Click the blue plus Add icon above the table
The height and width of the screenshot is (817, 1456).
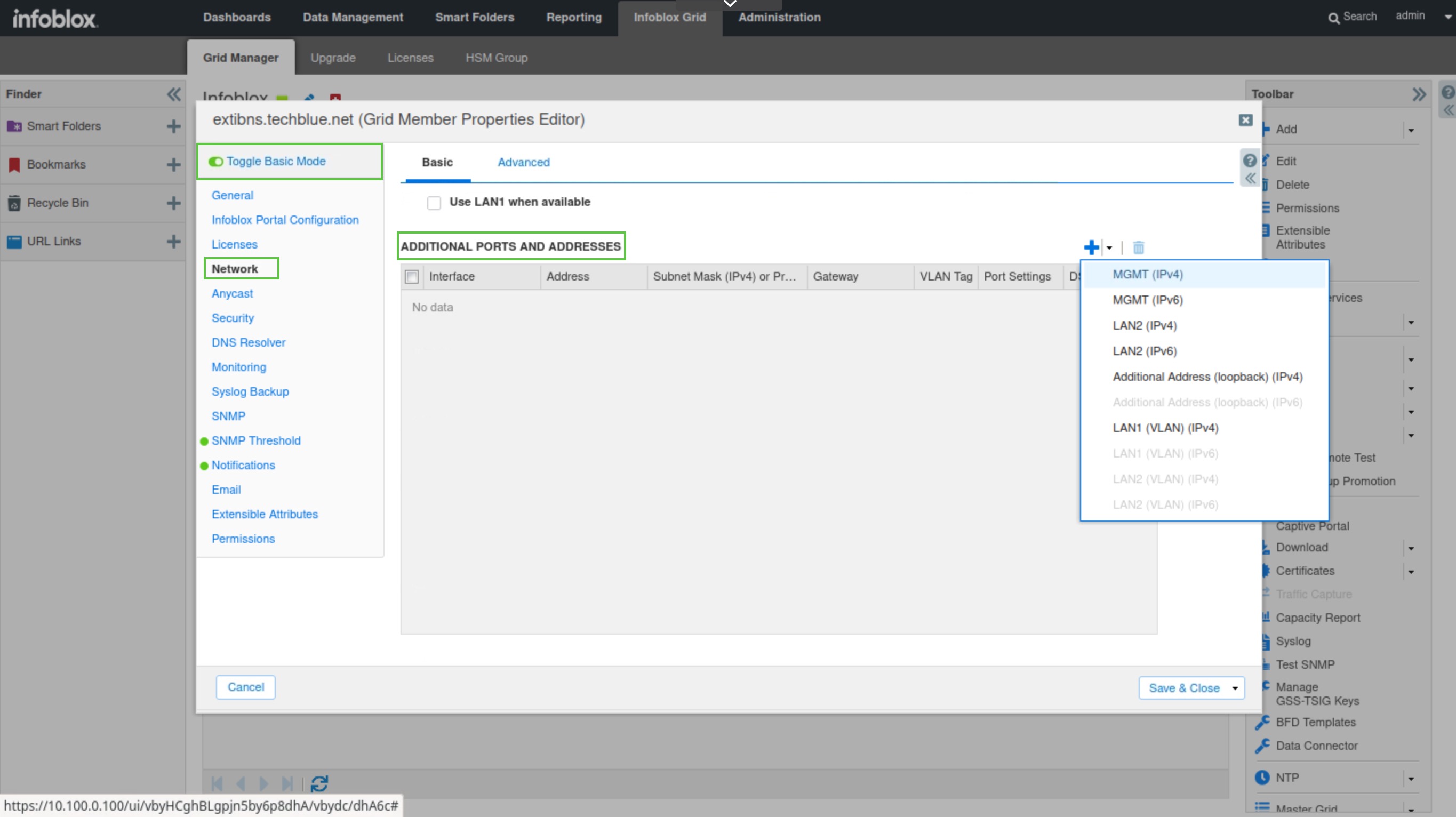[1091, 247]
